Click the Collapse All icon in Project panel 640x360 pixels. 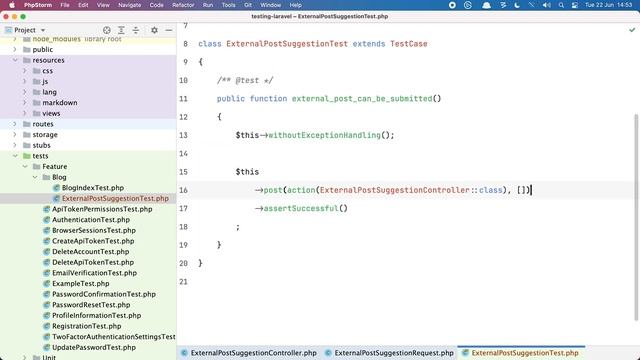tap(136, 30)
